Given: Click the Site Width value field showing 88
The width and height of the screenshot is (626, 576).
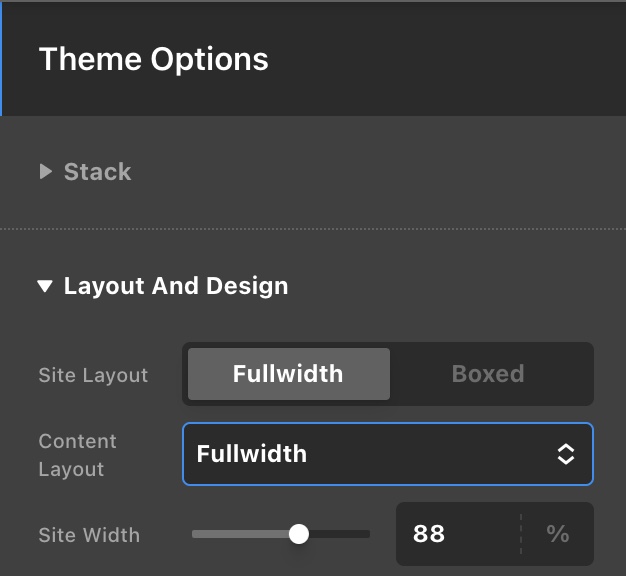Looking at the screenshot, I should click(455, 534).
